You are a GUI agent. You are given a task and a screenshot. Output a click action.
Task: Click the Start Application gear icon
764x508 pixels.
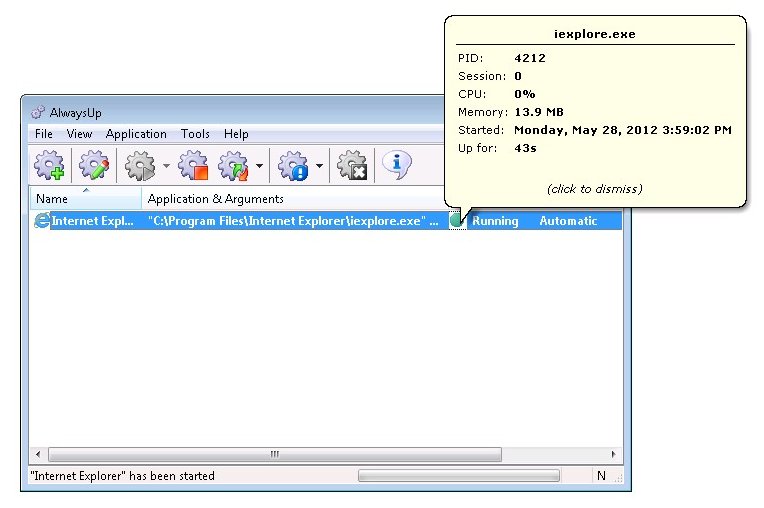click(140, 166)
